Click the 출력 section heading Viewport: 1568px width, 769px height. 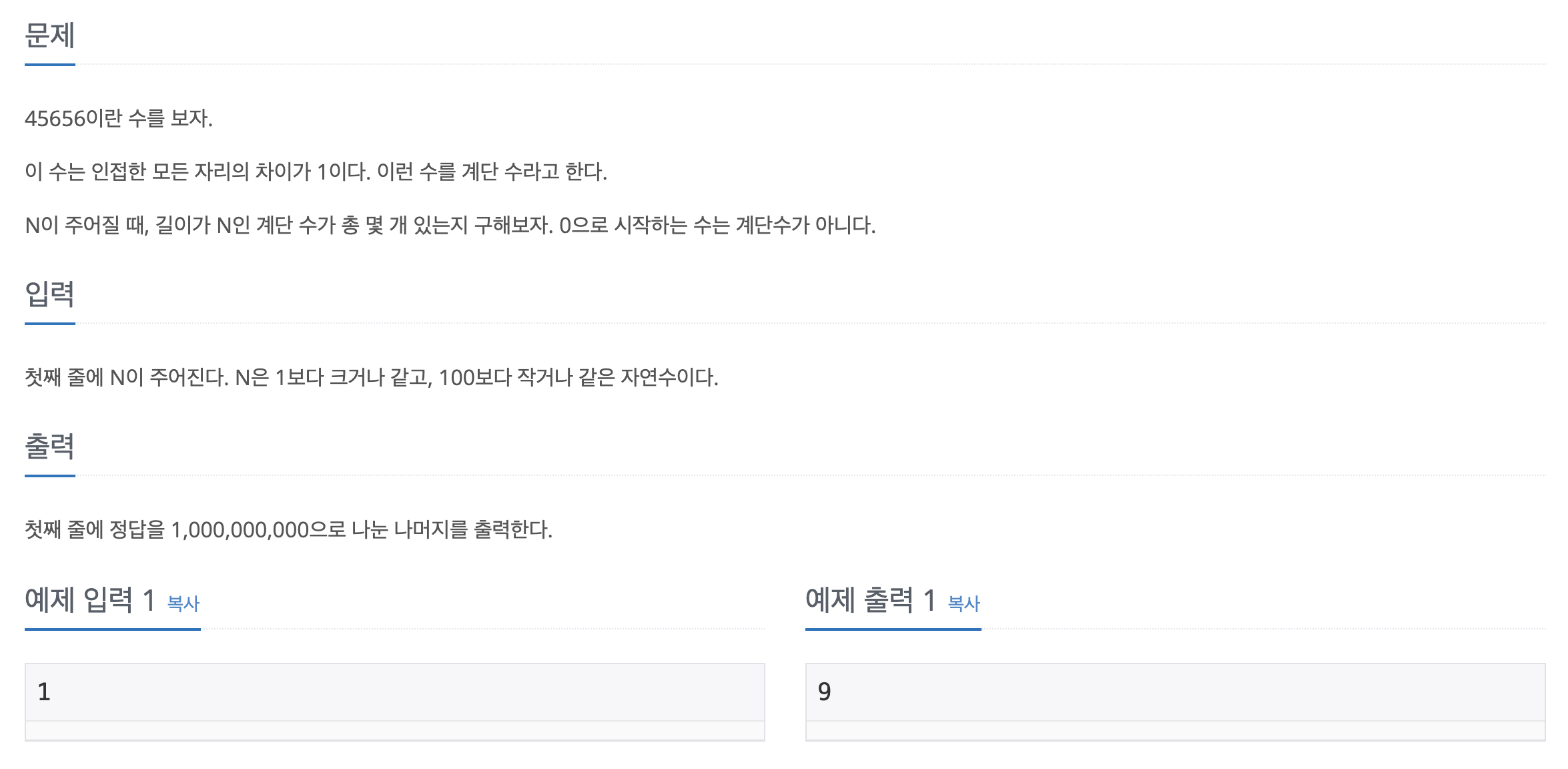49,447
